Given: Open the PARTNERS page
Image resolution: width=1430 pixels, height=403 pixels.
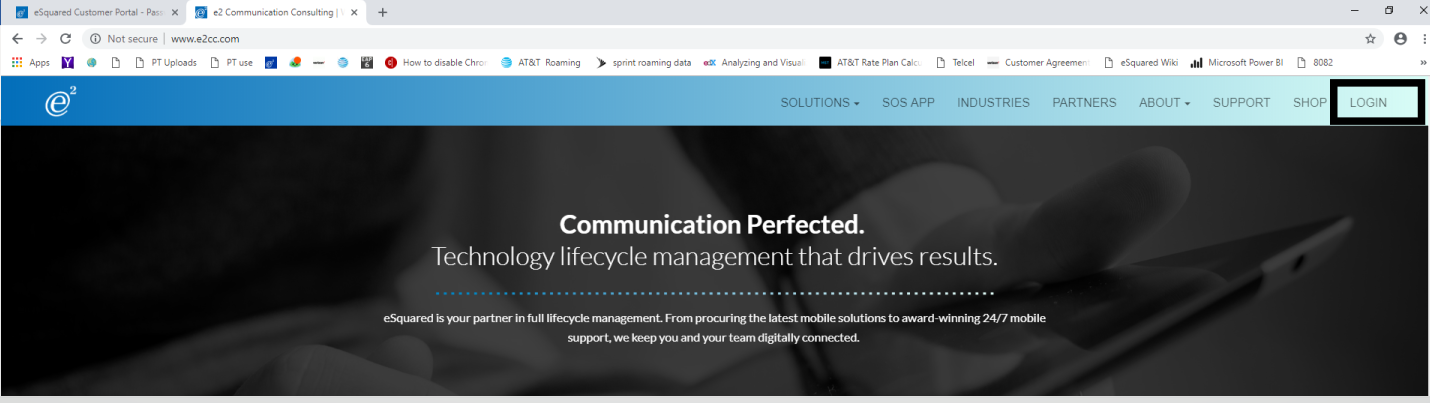Looking at the screenshot, I should click(x=1084, y=102).
